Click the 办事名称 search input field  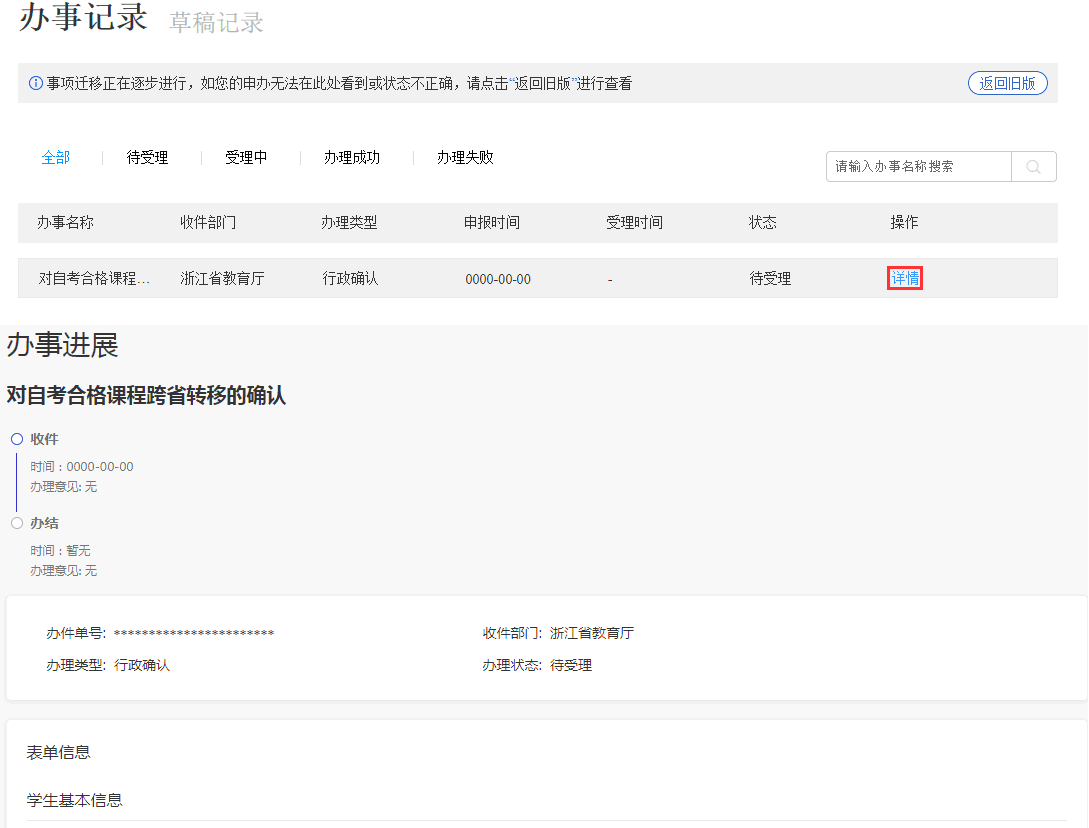coord(918,166)
